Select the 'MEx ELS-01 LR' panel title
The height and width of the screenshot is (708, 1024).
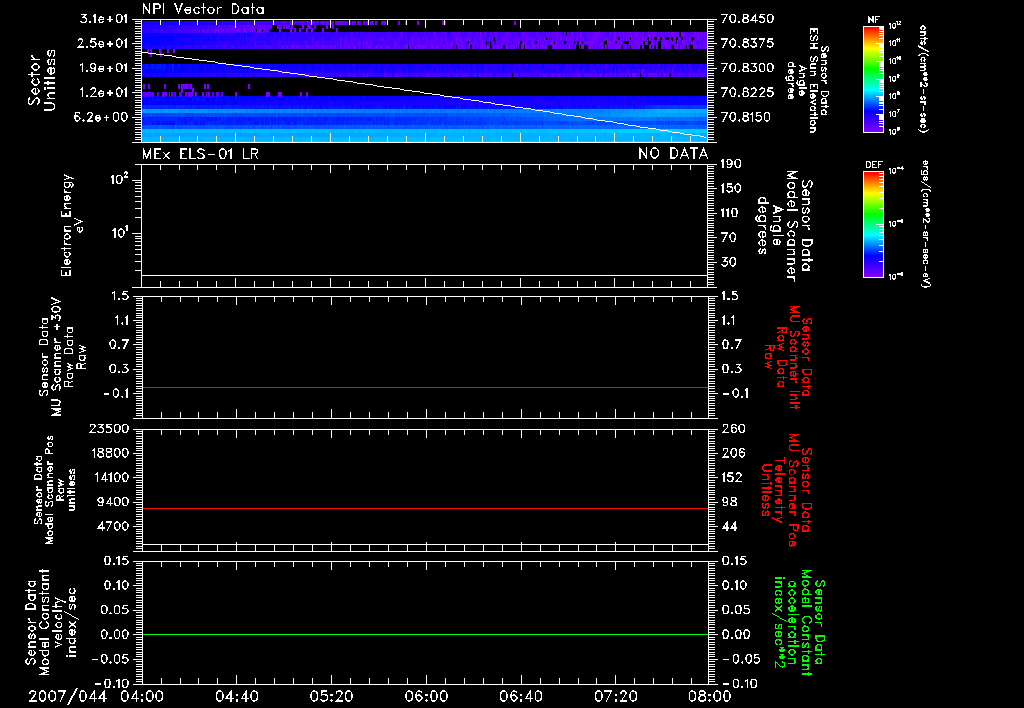tap(200, 153)
